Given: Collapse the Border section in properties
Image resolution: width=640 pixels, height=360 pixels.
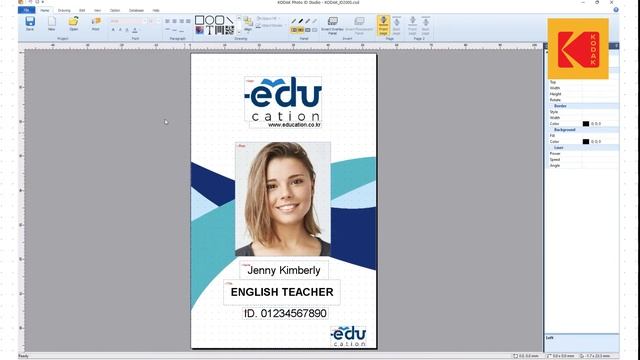Looking at the screenshot, I should [560, 106].
